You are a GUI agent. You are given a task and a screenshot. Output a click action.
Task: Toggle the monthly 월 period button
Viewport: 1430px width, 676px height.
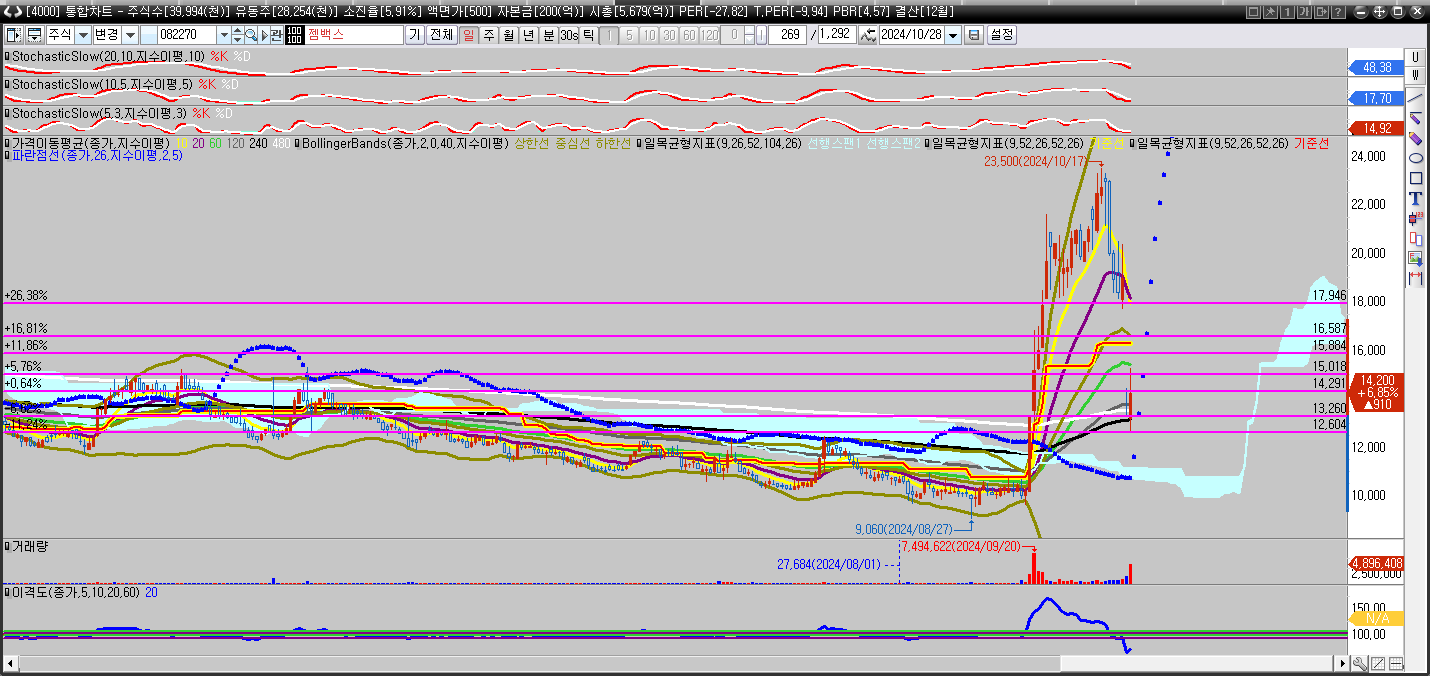click(x=508, y=35)
